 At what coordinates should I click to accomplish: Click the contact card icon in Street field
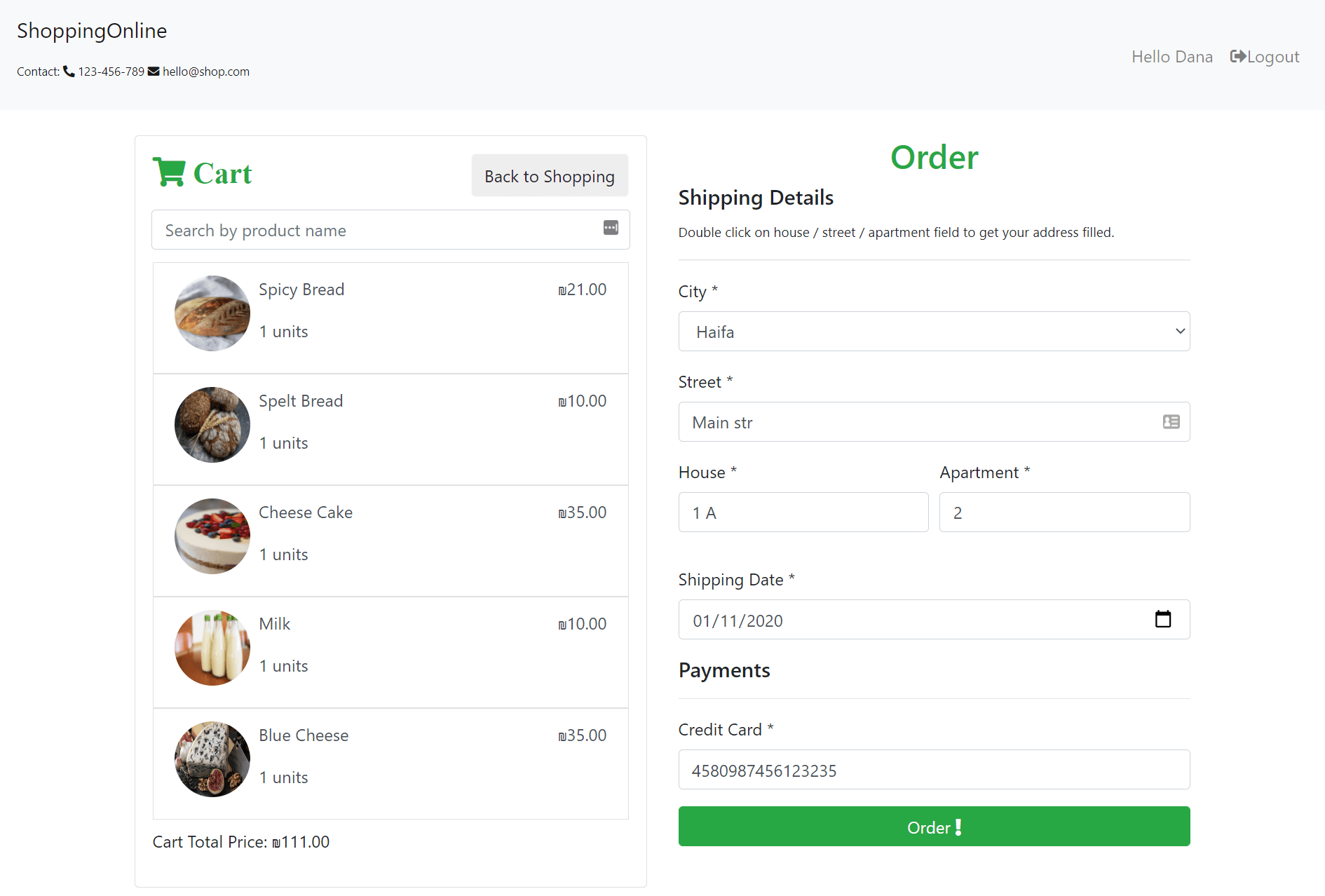pos(1171,421)
